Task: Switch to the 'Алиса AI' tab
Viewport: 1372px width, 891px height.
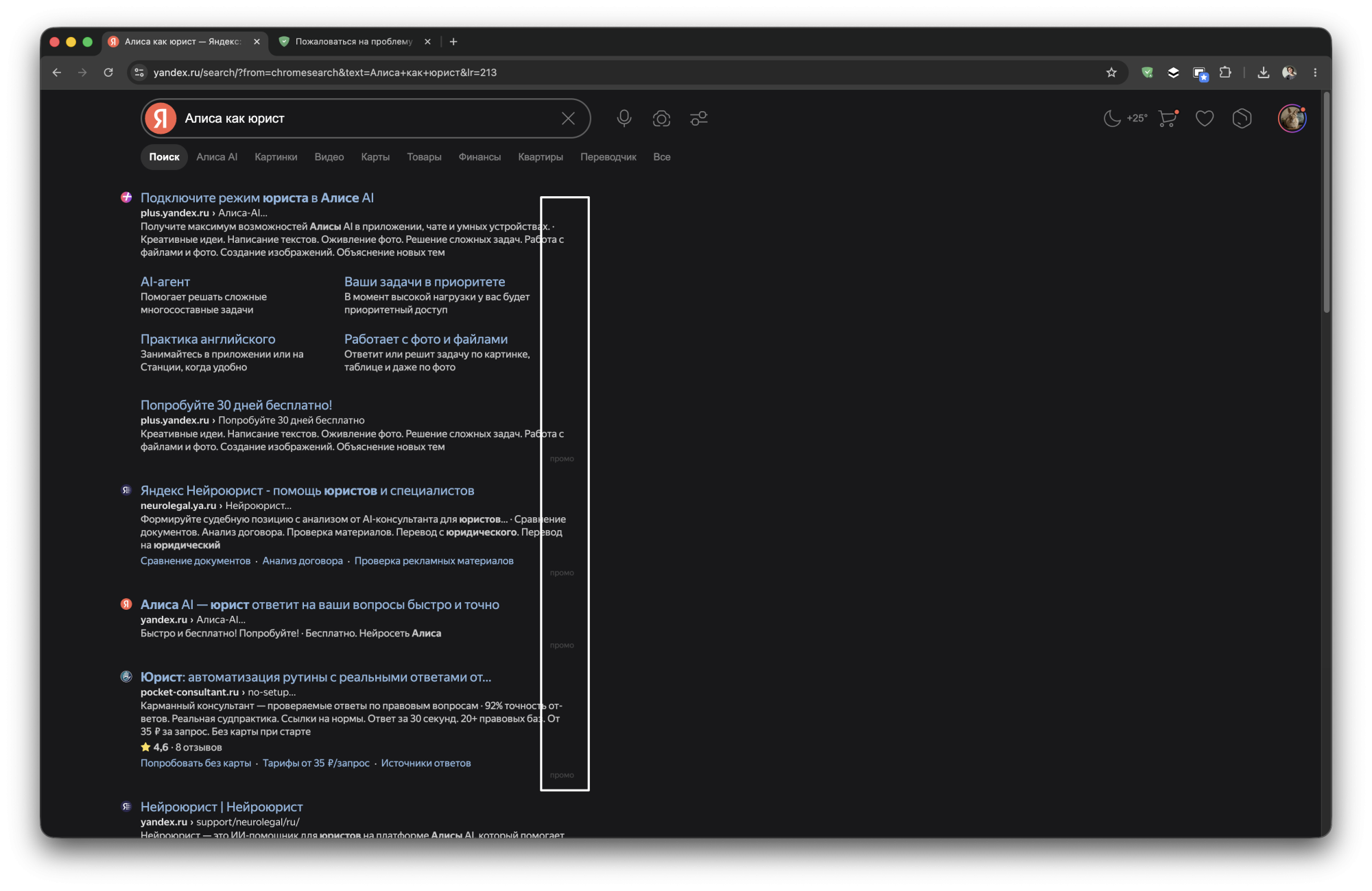Action: [x=217, y=157]
